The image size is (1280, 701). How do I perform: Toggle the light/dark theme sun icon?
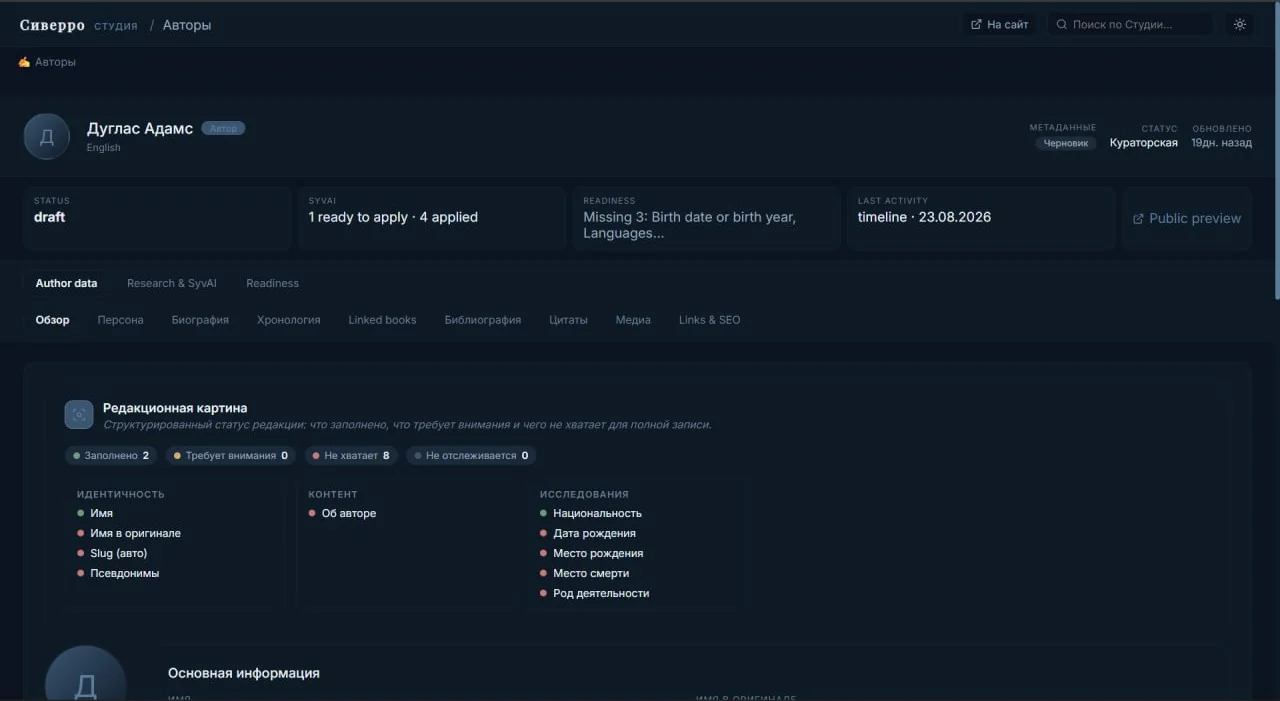click(x=1240, y=24)
